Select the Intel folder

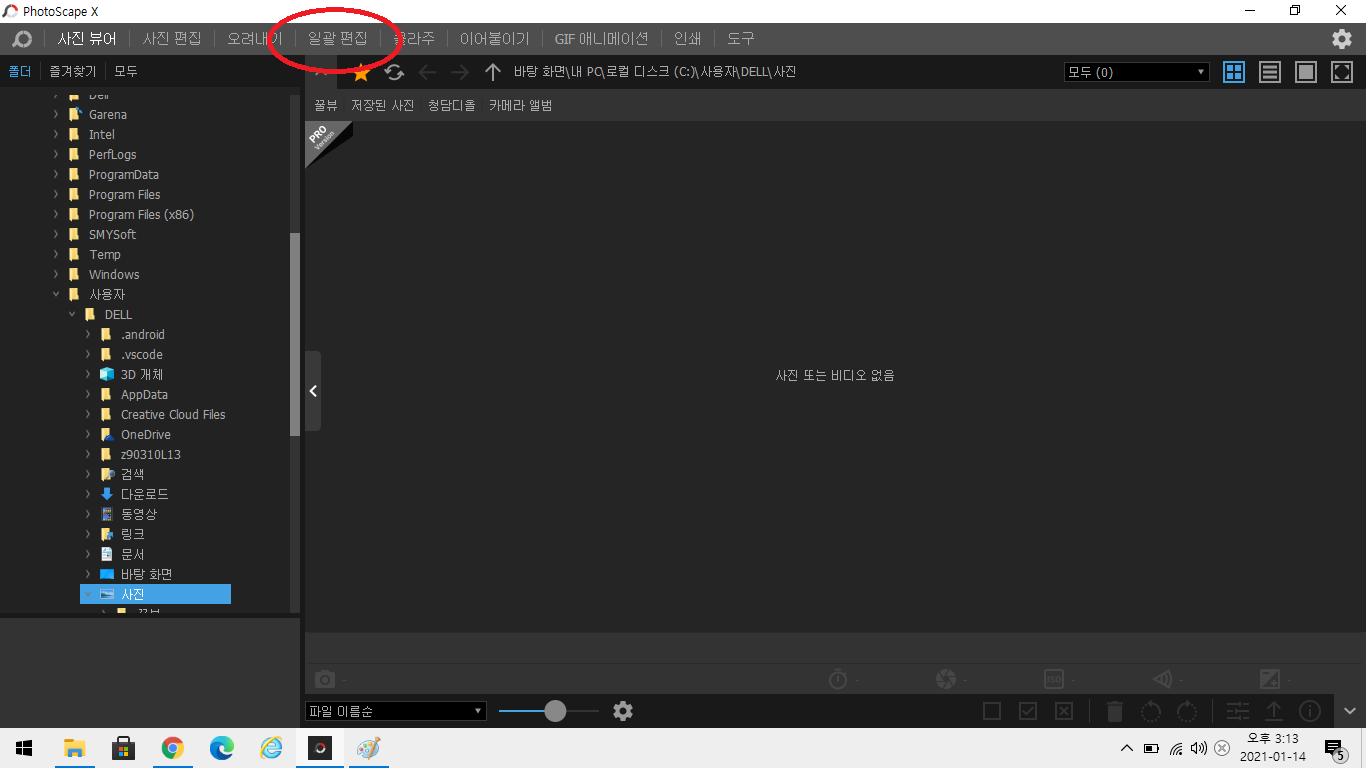point(102,135)
